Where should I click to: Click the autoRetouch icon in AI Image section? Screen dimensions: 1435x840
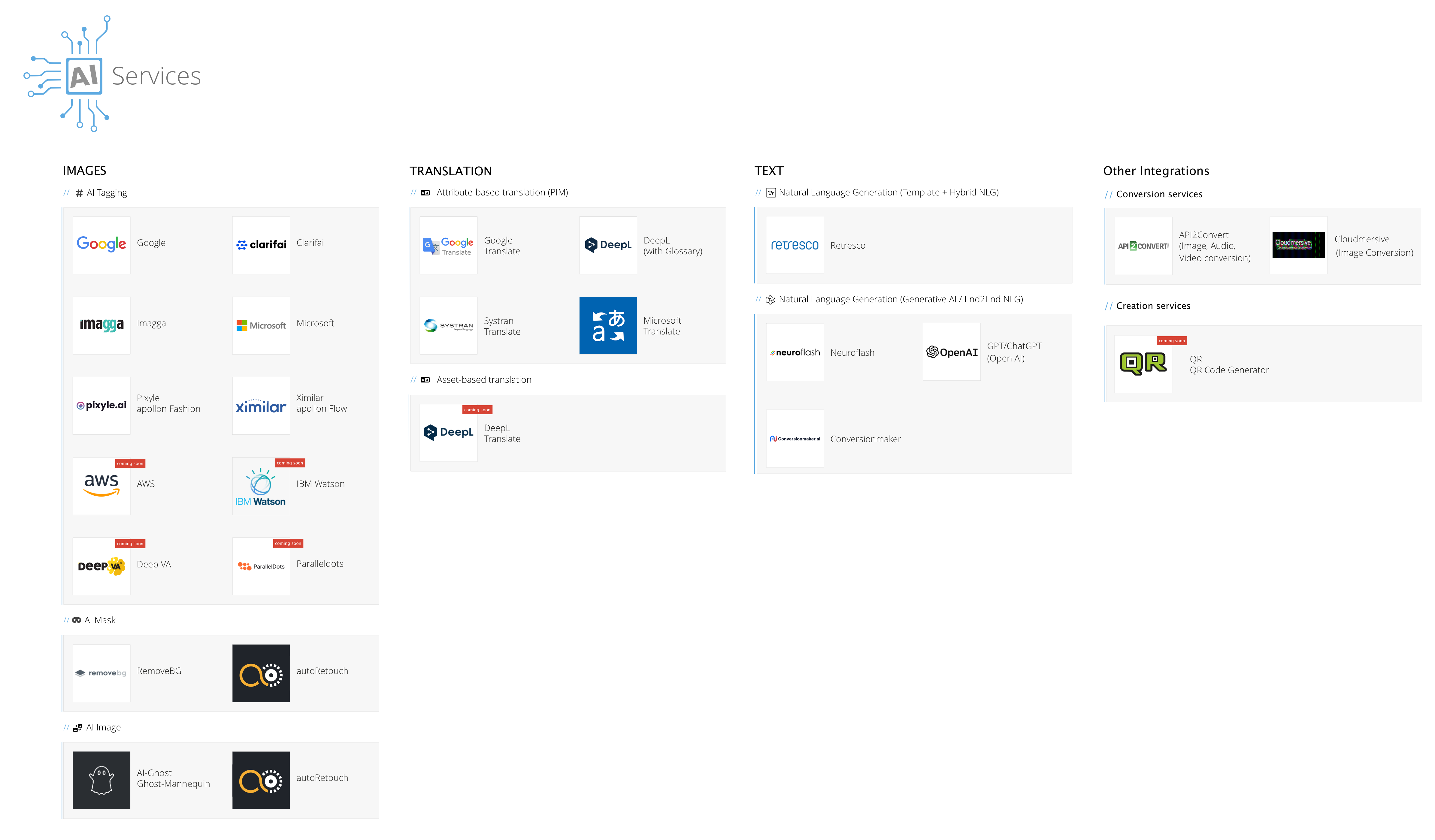click(x=261, y=780)
